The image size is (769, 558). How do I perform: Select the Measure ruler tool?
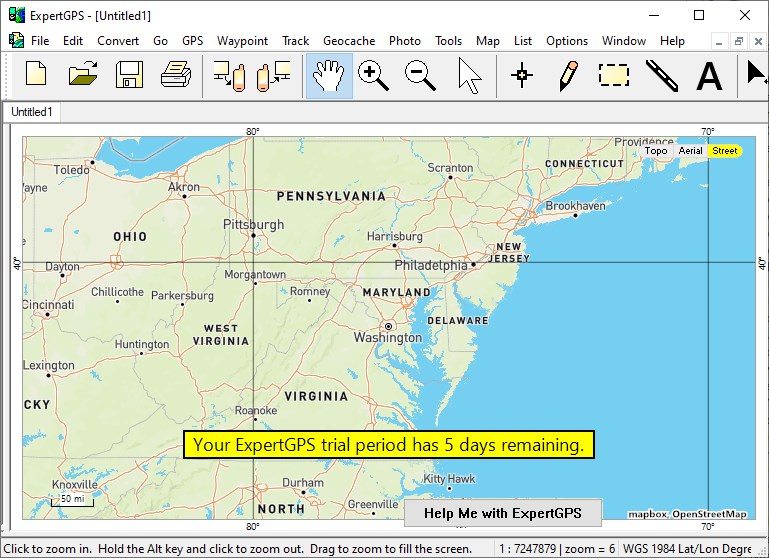[662, 76]
